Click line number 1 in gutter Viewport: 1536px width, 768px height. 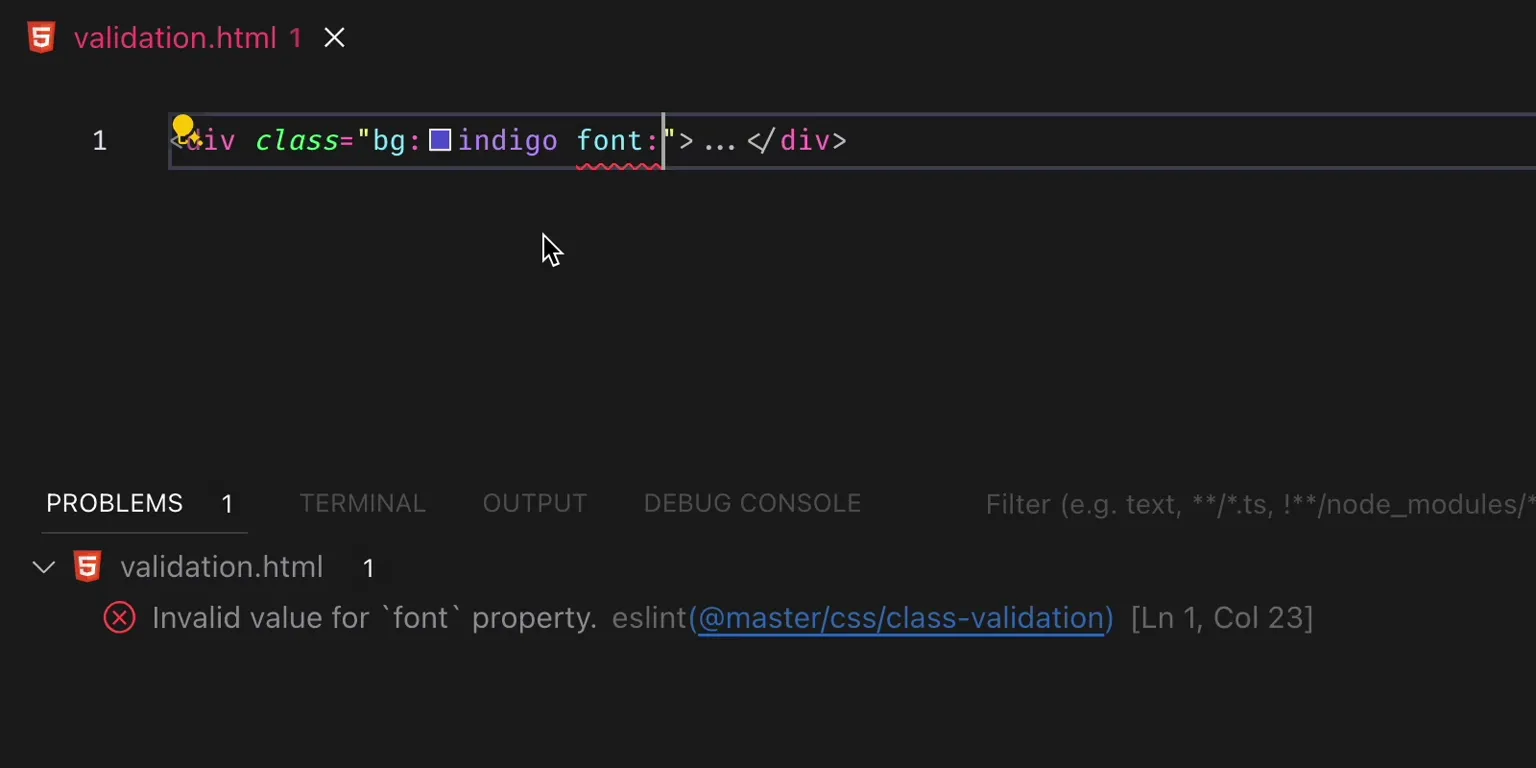point(99,141)
